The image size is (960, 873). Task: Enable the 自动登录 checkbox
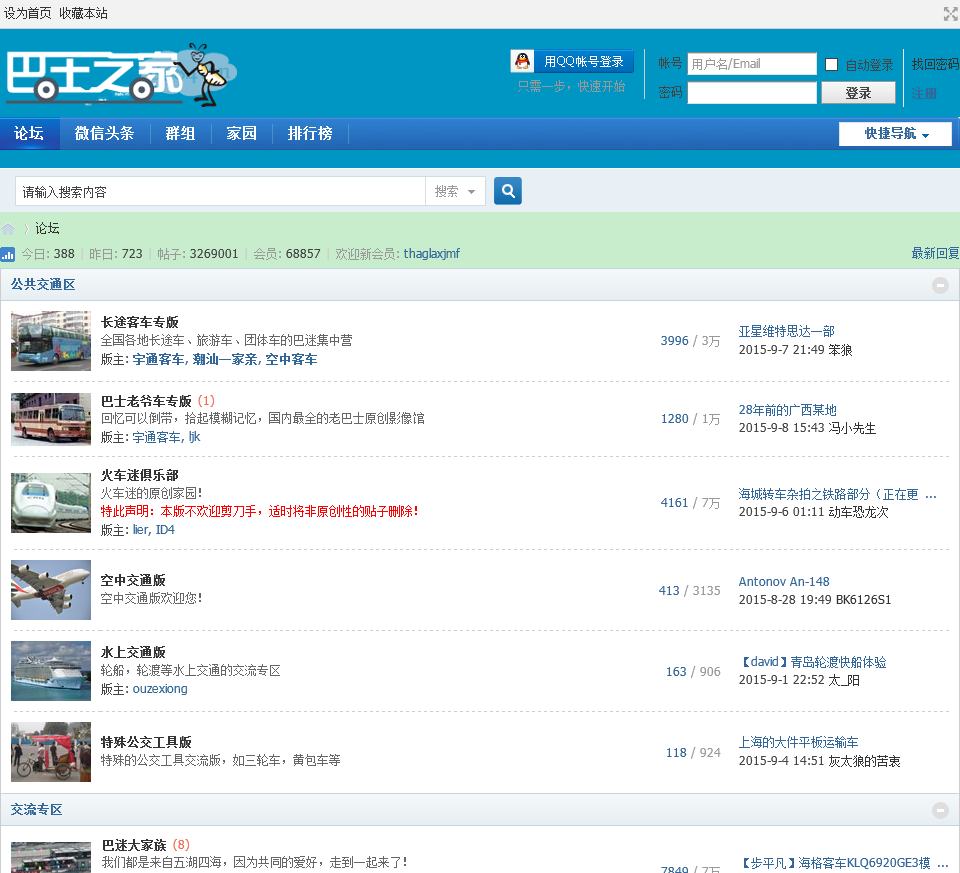[831, 65]
